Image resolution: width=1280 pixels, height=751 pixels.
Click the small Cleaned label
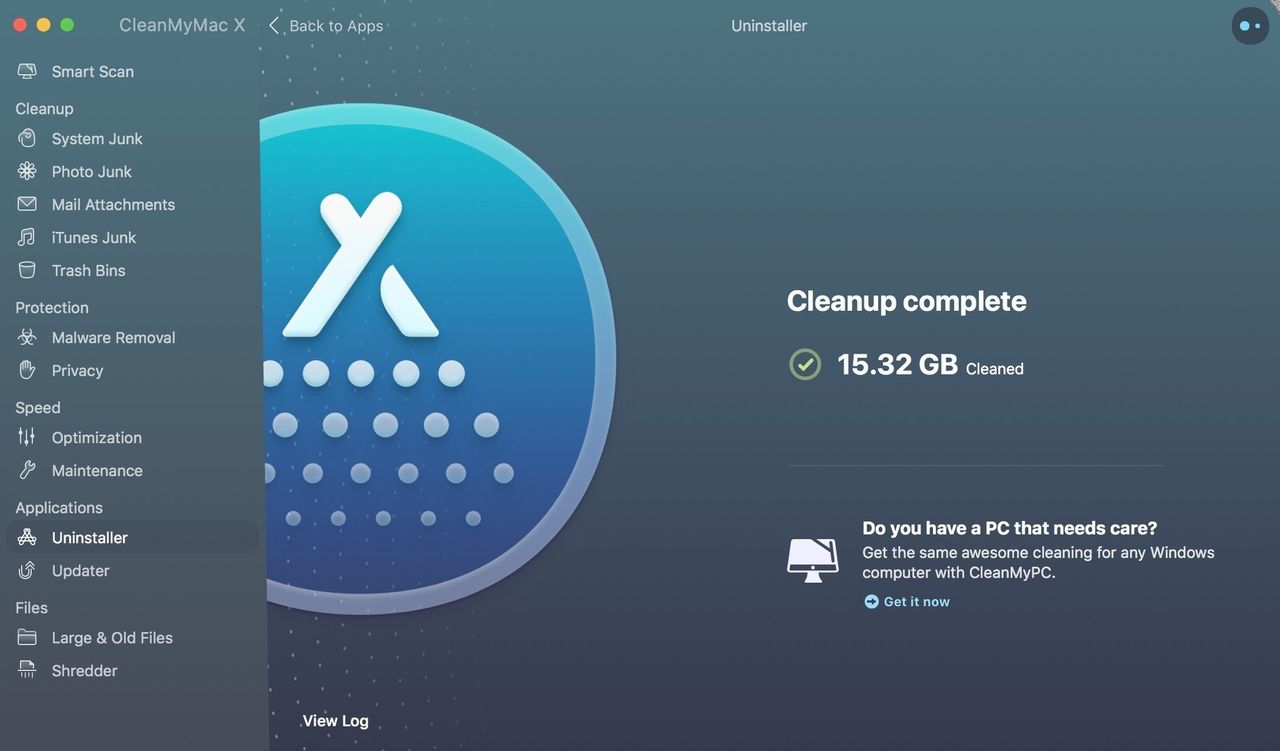(x=995, y=368)
